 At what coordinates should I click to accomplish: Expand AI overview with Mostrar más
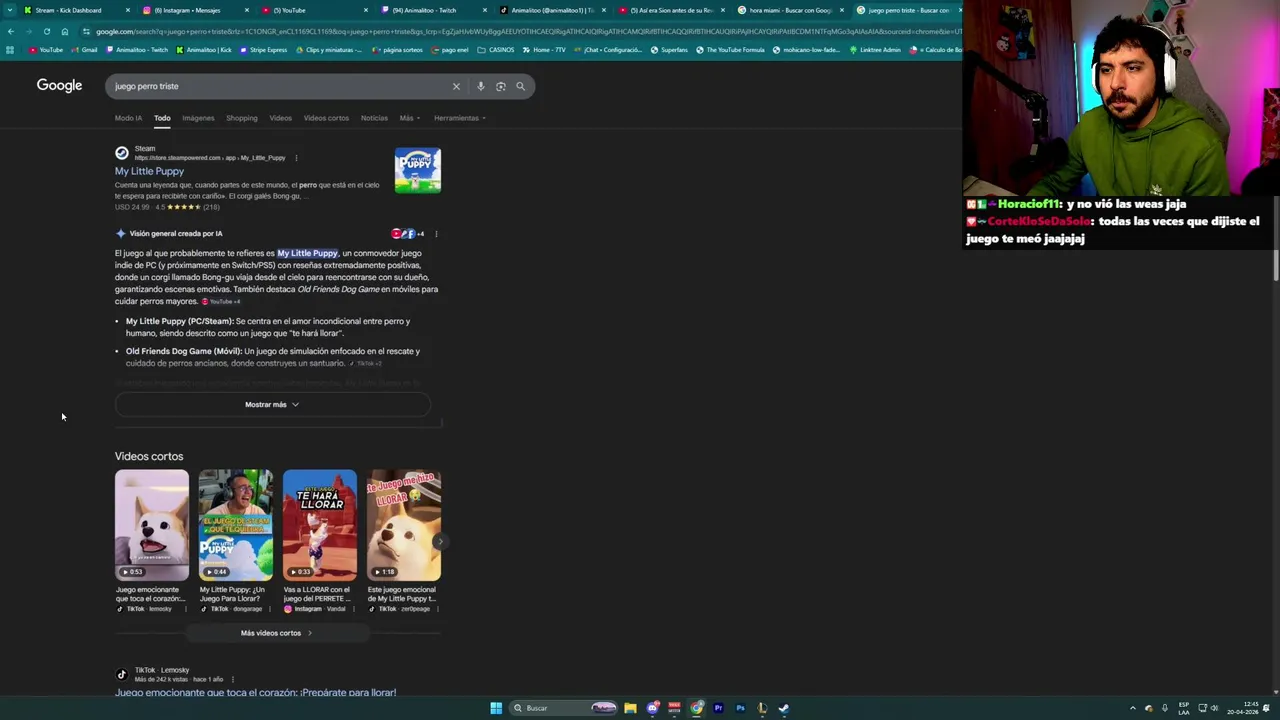pyautogui.click(x=272, y=405)
